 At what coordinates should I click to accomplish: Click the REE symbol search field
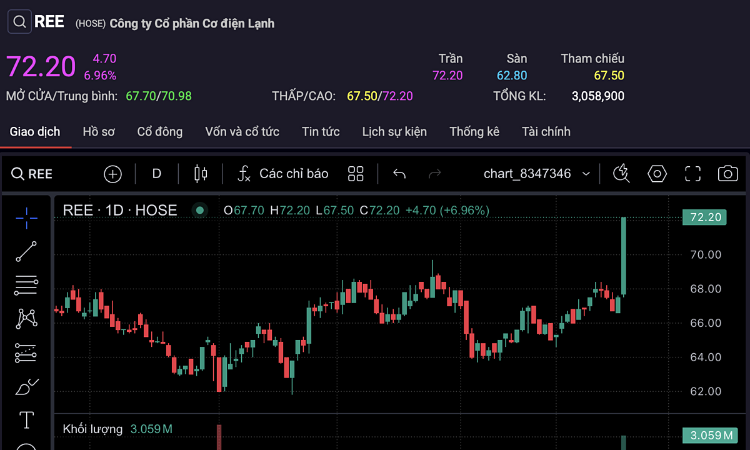click(40, 174)
